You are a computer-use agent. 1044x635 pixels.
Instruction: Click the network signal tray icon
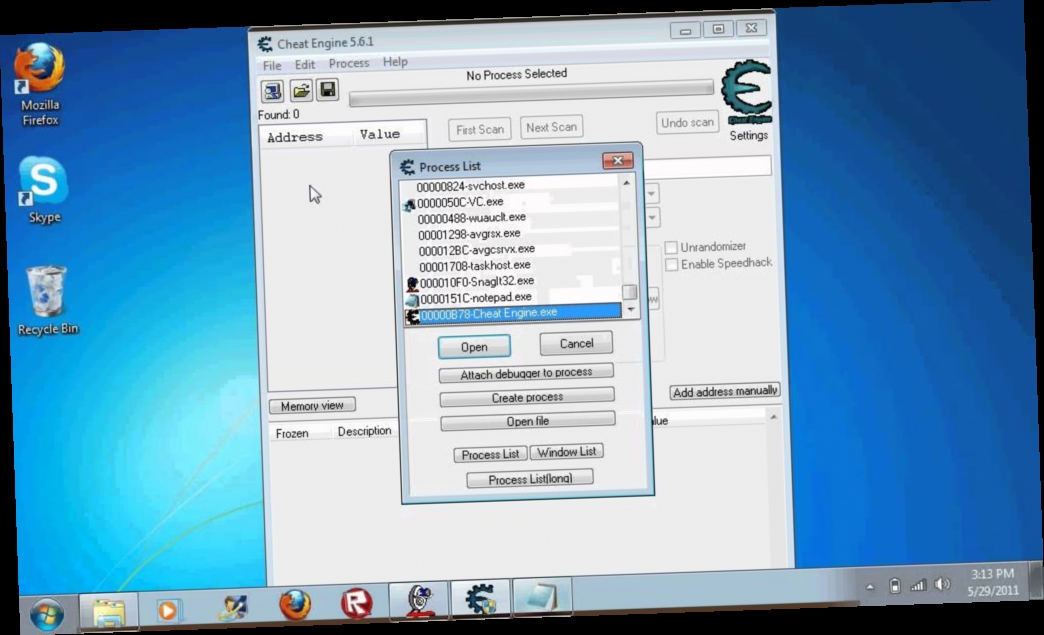tap(918, 586)
